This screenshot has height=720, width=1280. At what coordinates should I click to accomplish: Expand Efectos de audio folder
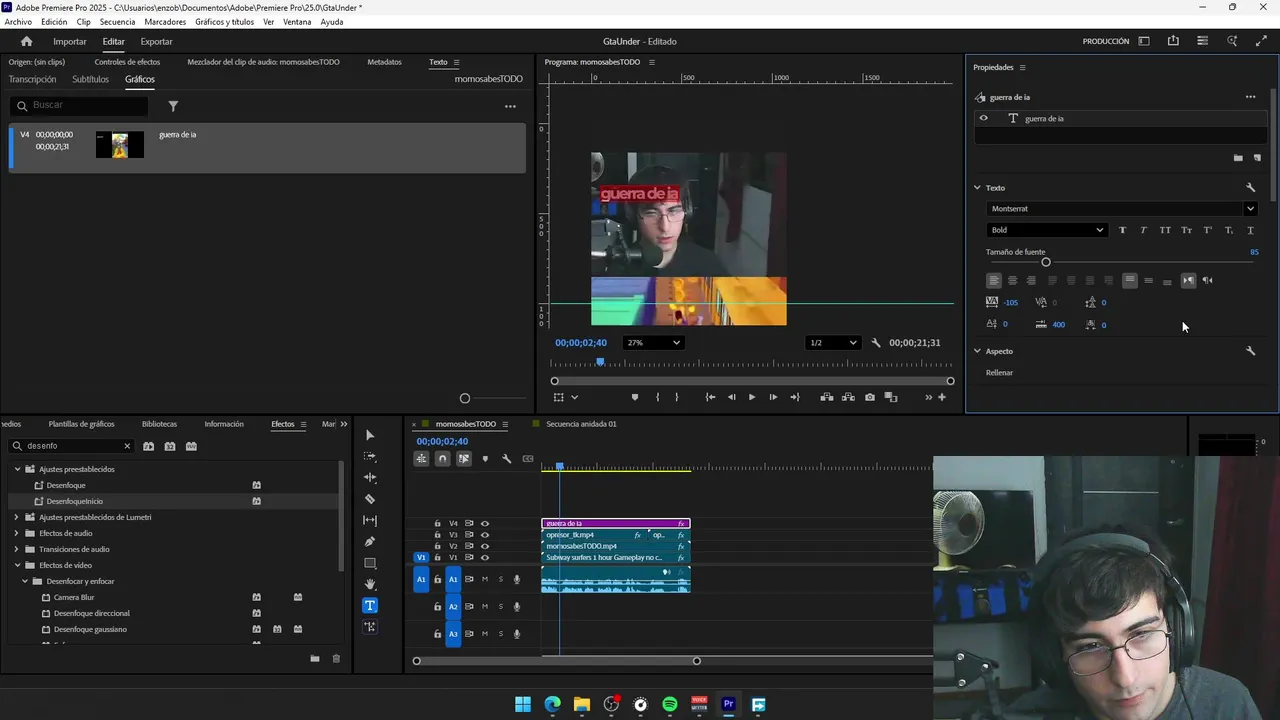point(16,533)
